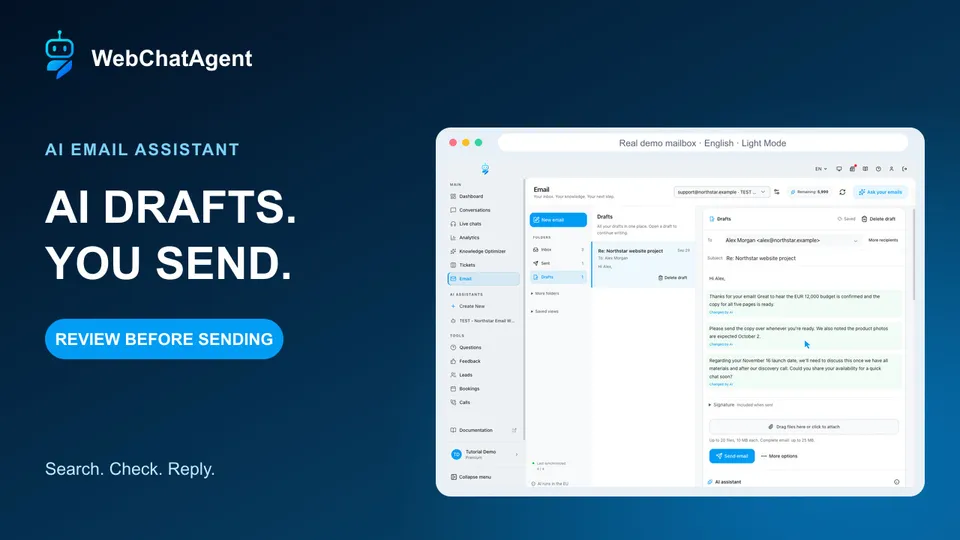Select the Email sidebar item
This screenshot has height=540, width=960.
[x=484, y=279]
